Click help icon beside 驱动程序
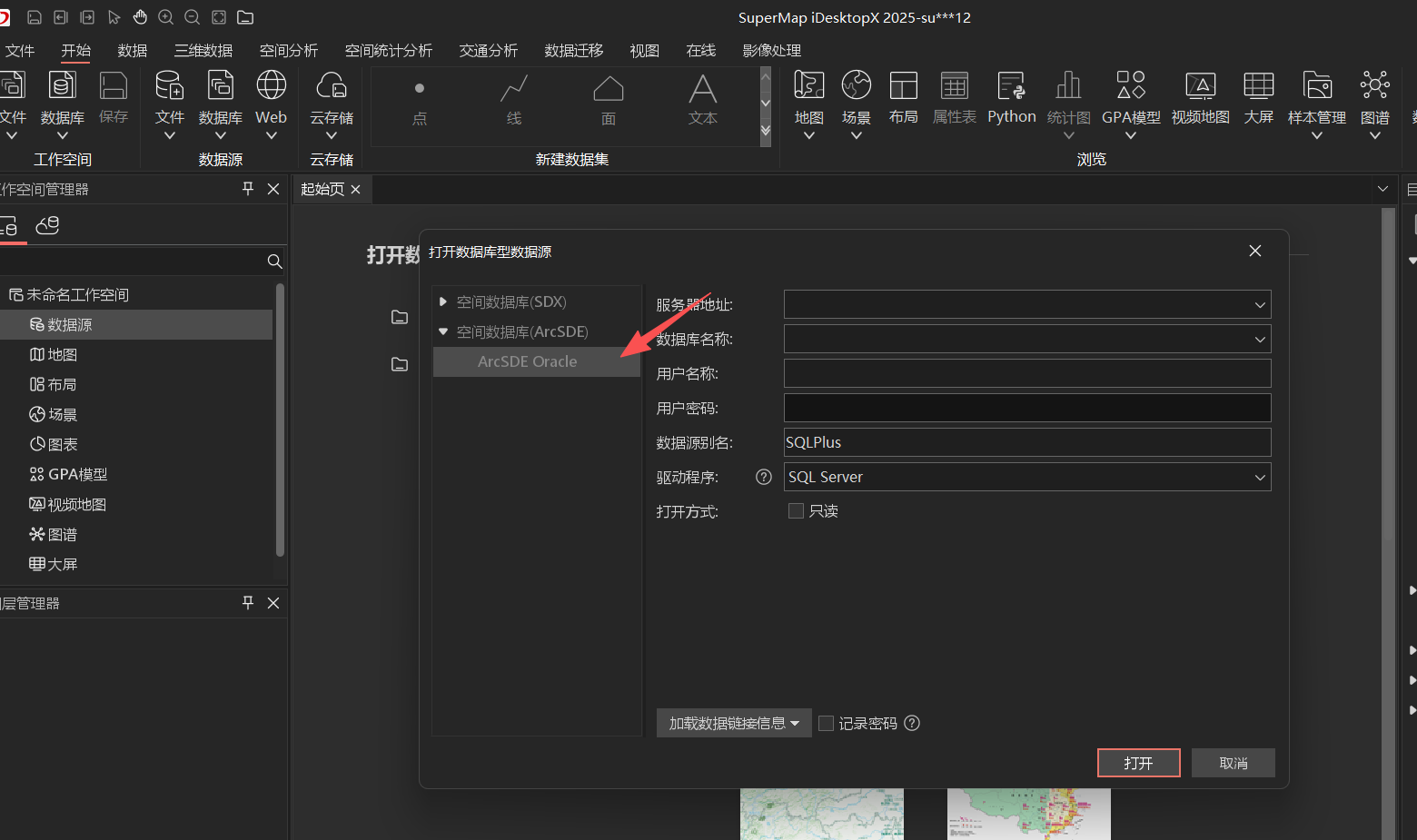 point(764,477)
